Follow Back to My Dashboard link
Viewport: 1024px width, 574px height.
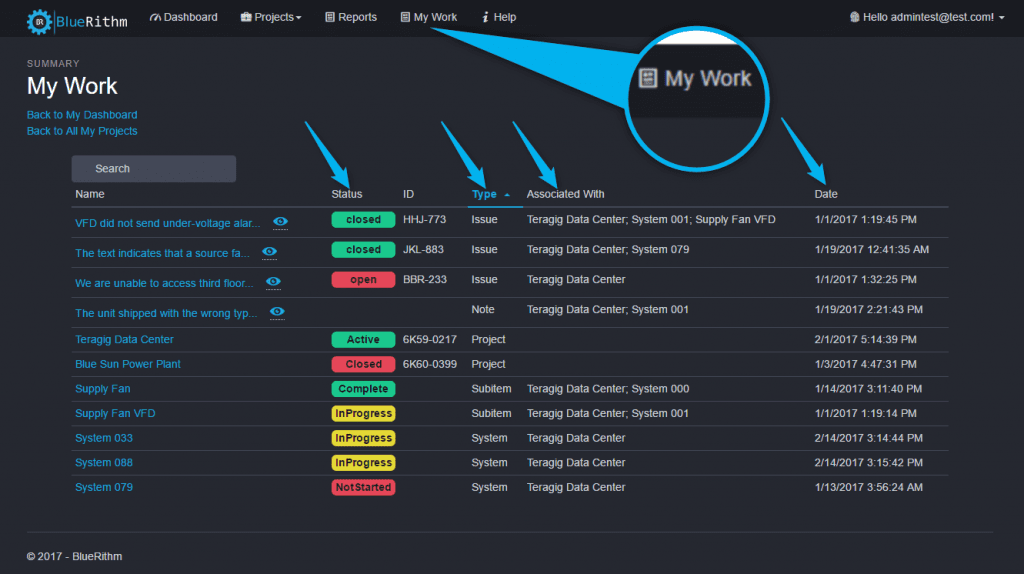(82, 114)
